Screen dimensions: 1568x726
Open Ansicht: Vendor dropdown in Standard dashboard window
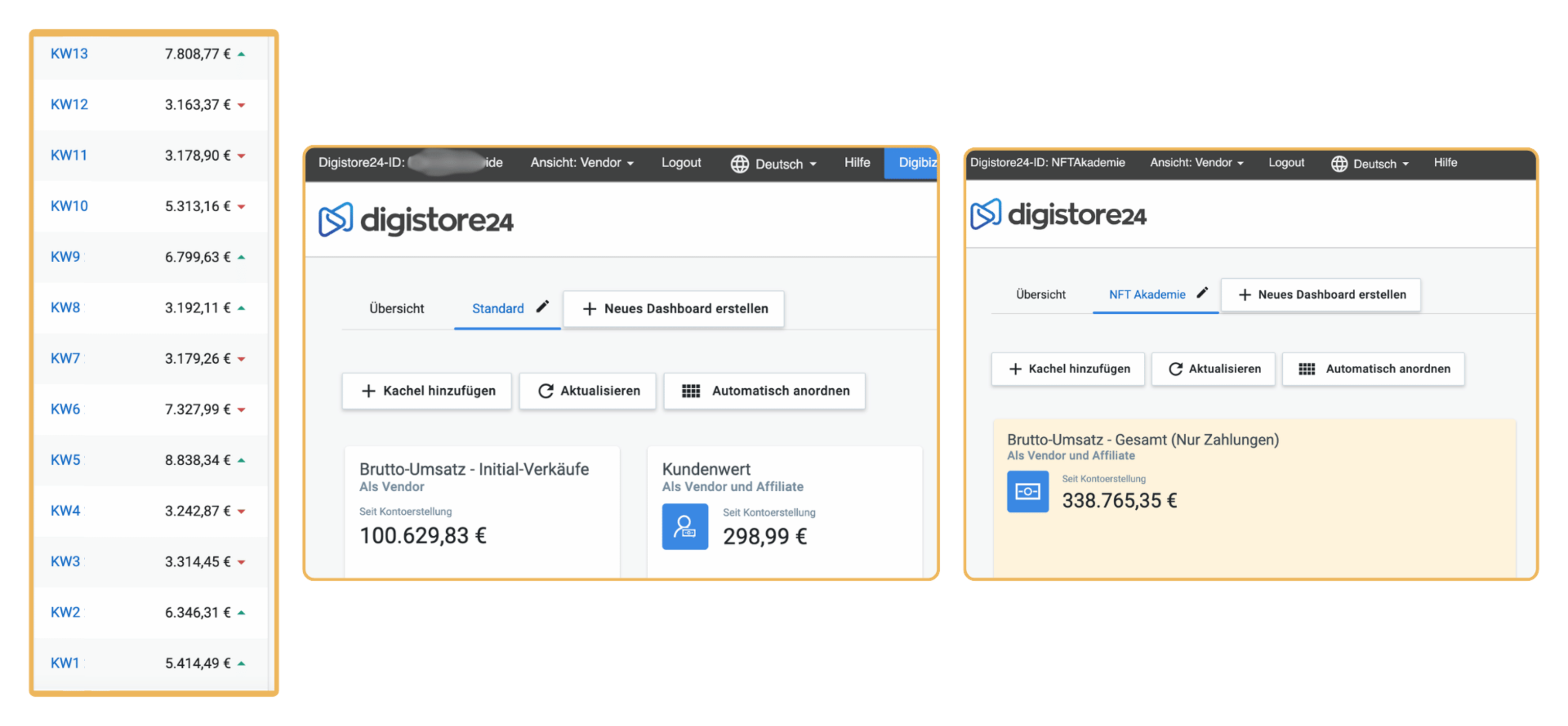click(582, 162)
